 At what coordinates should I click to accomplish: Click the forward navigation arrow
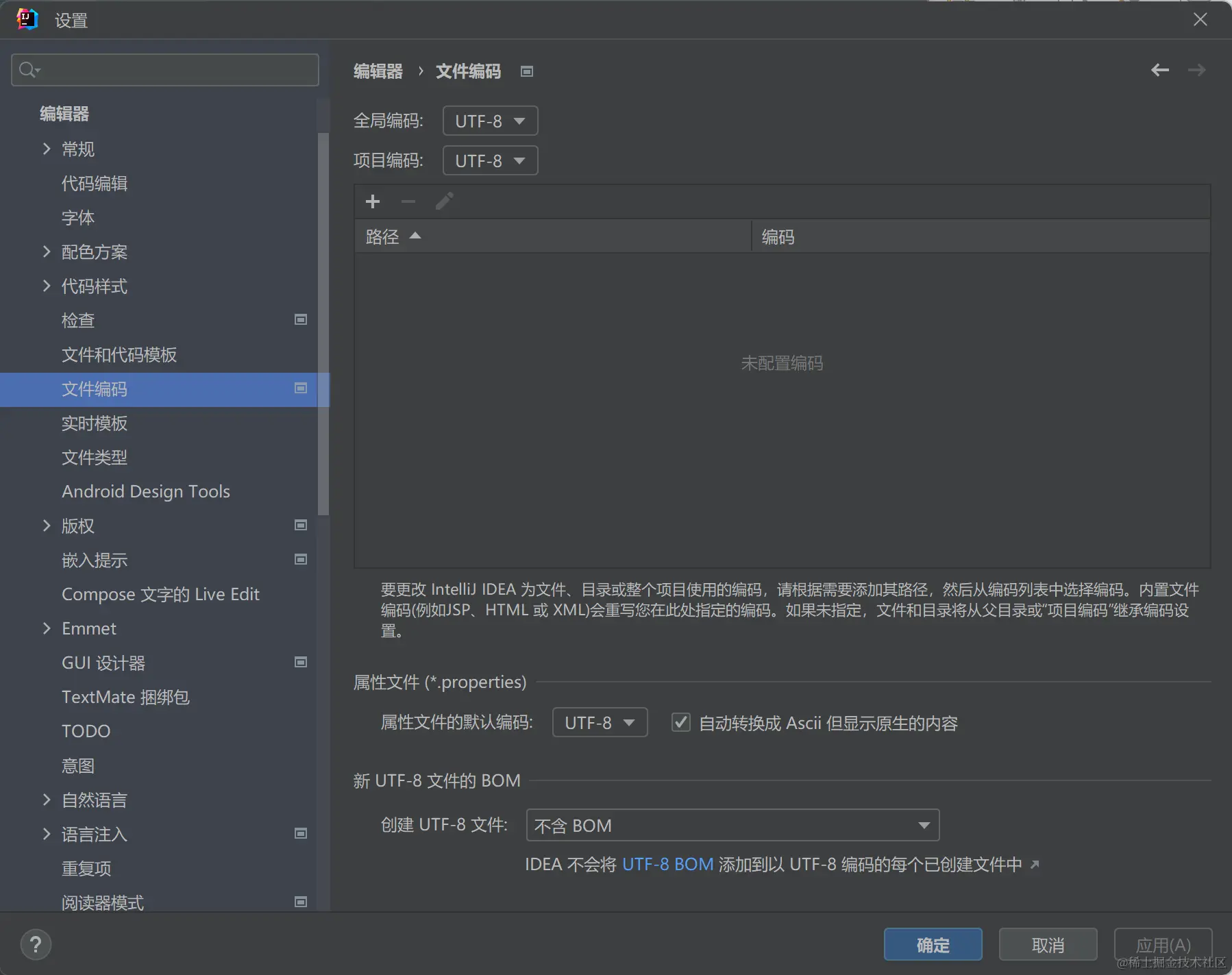pos(1197,70)
